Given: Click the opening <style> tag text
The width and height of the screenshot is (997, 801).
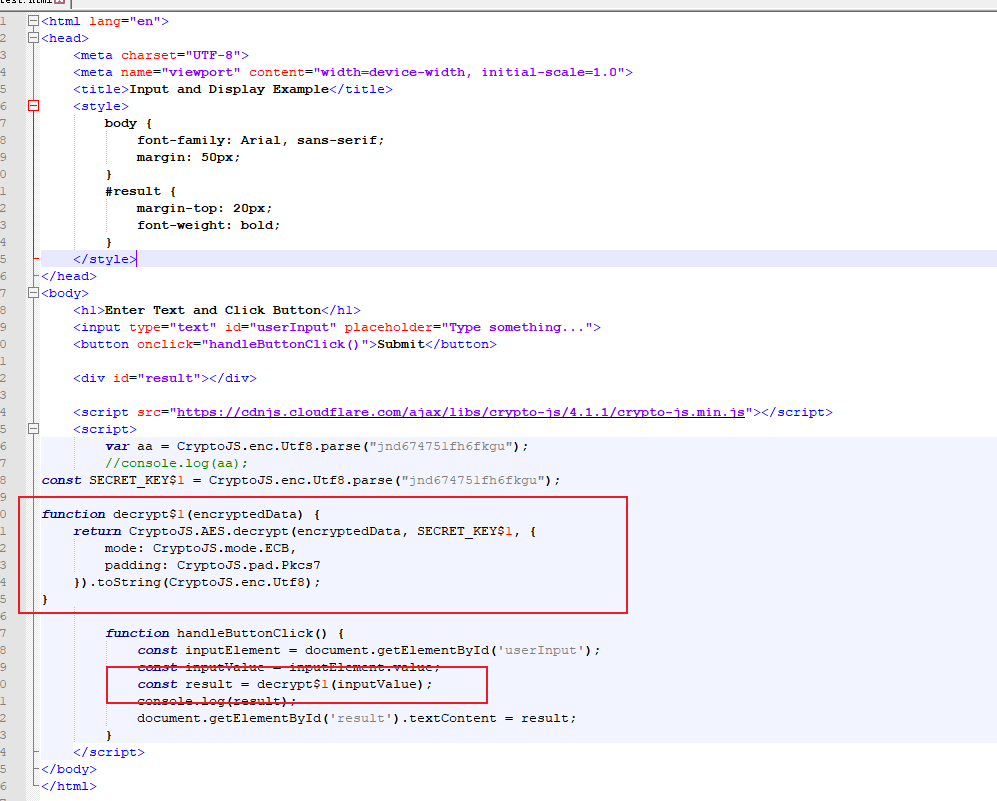Looking at the screenshot, I should pyautogui.click(x=101, y=106).
